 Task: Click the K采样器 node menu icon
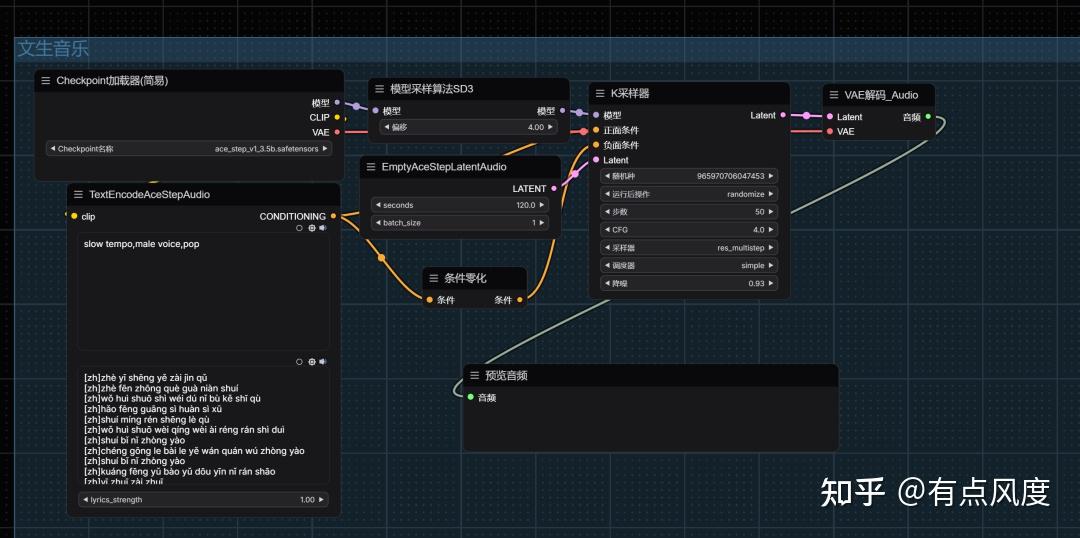[x=599, y=93]
